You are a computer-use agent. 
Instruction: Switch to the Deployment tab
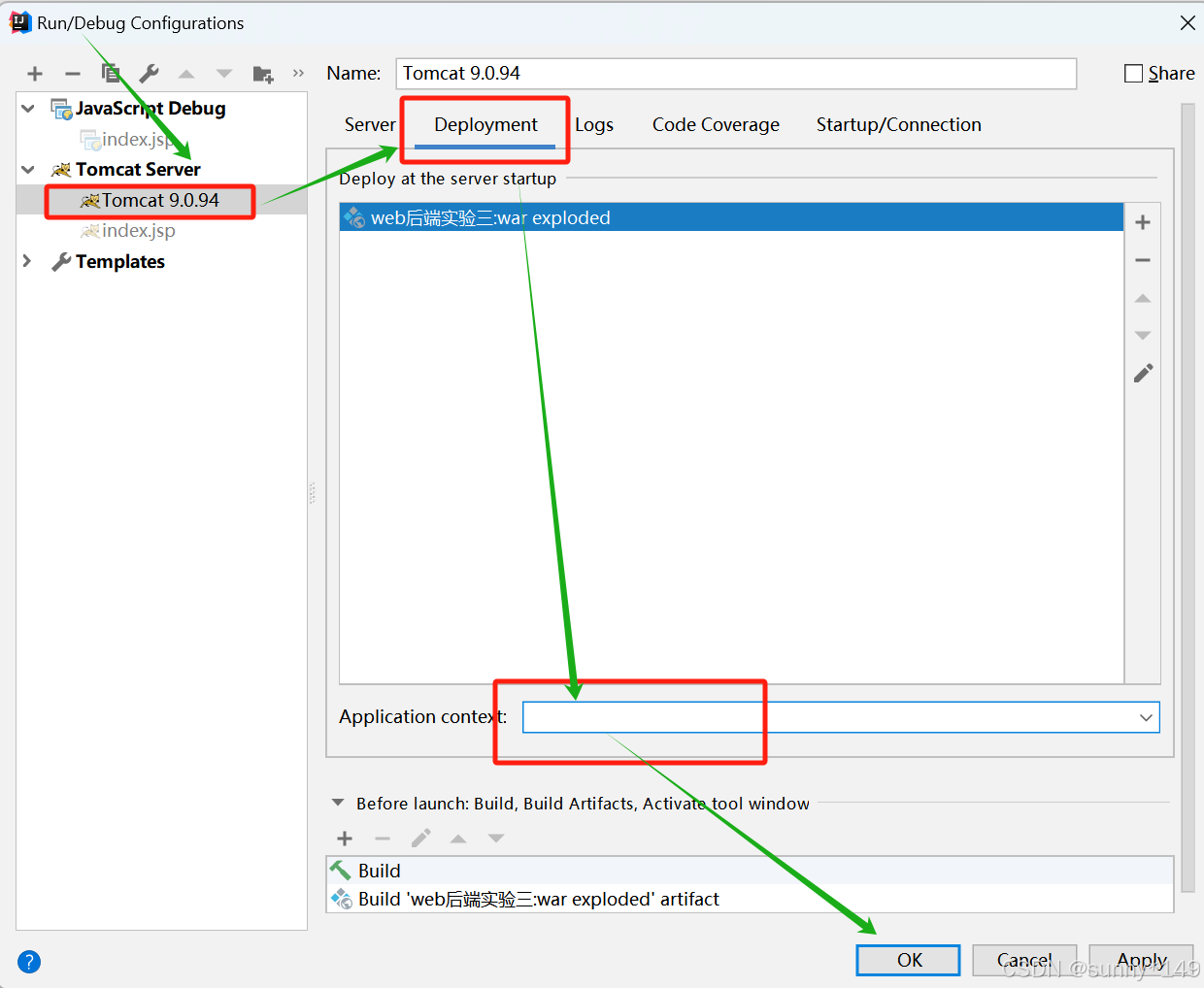[x=485, y=124]
